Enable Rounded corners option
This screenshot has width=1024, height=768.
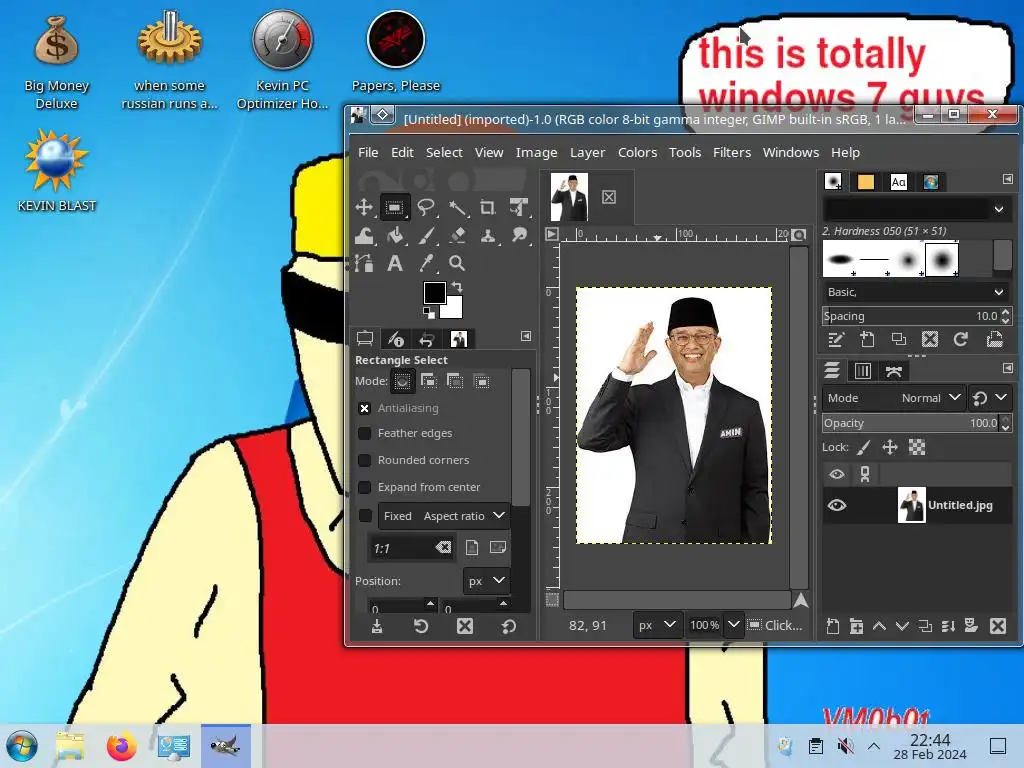(x=364, y=460)
